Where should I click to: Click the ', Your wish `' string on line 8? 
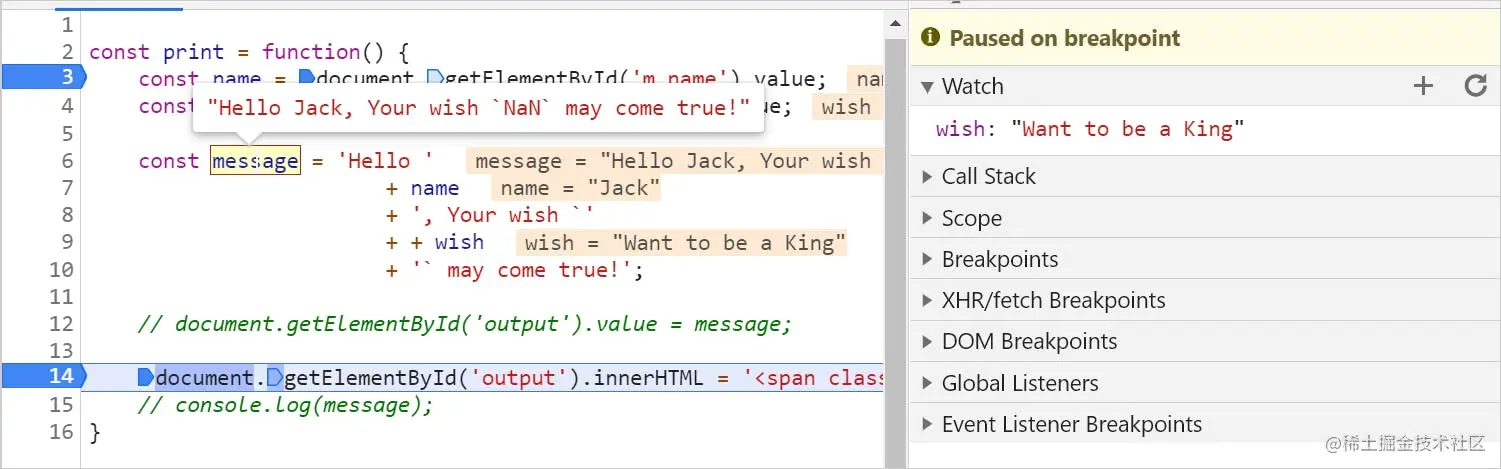pyautogui.click(x=503, y=215)
